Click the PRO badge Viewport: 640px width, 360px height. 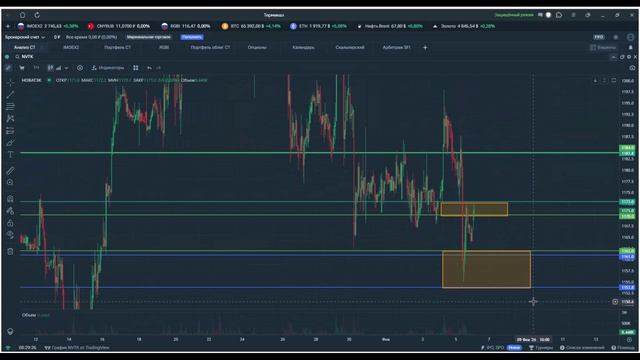(x=599, y=37)
